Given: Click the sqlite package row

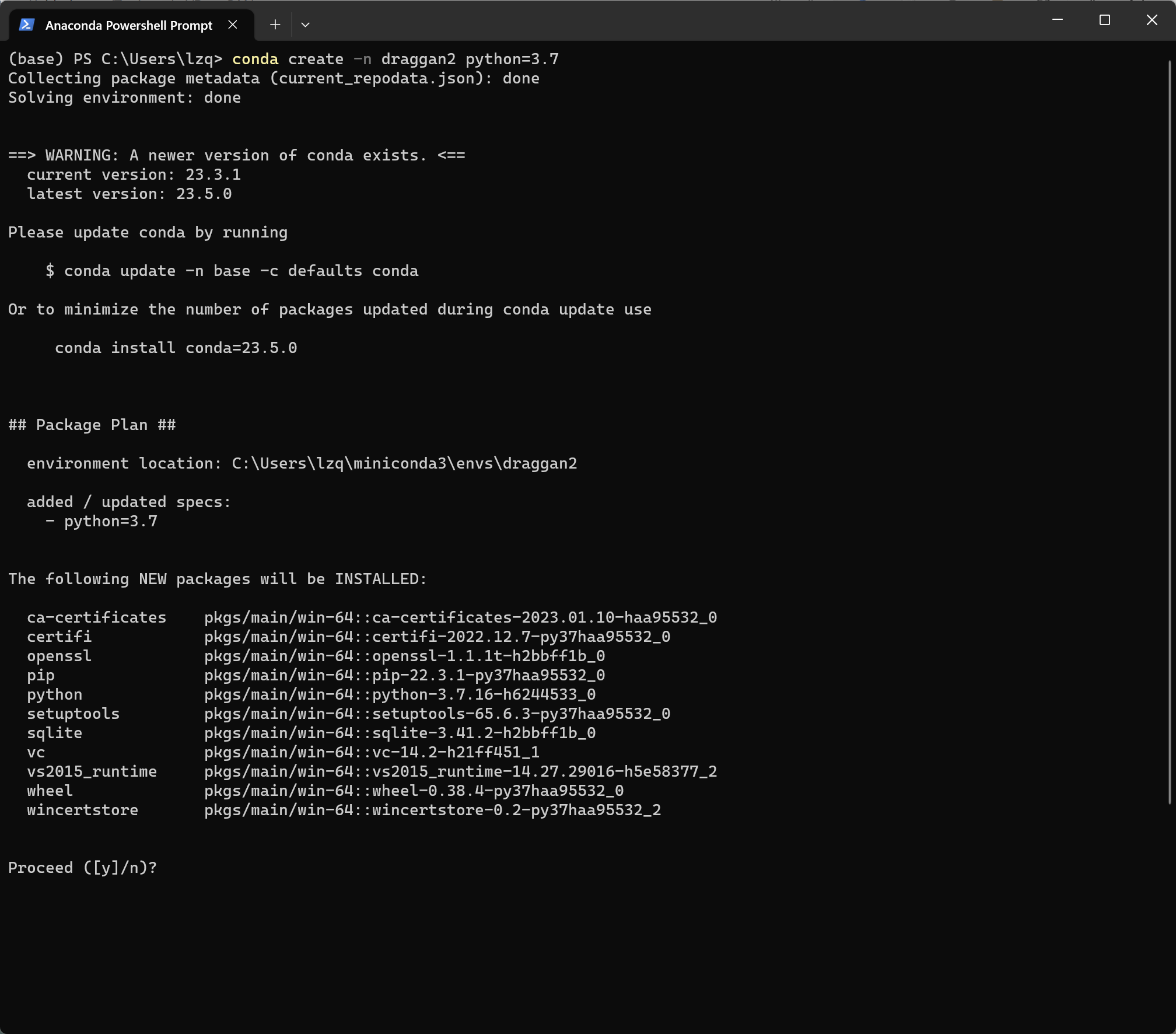Looking at the screenshot, I should pos(311,733).
